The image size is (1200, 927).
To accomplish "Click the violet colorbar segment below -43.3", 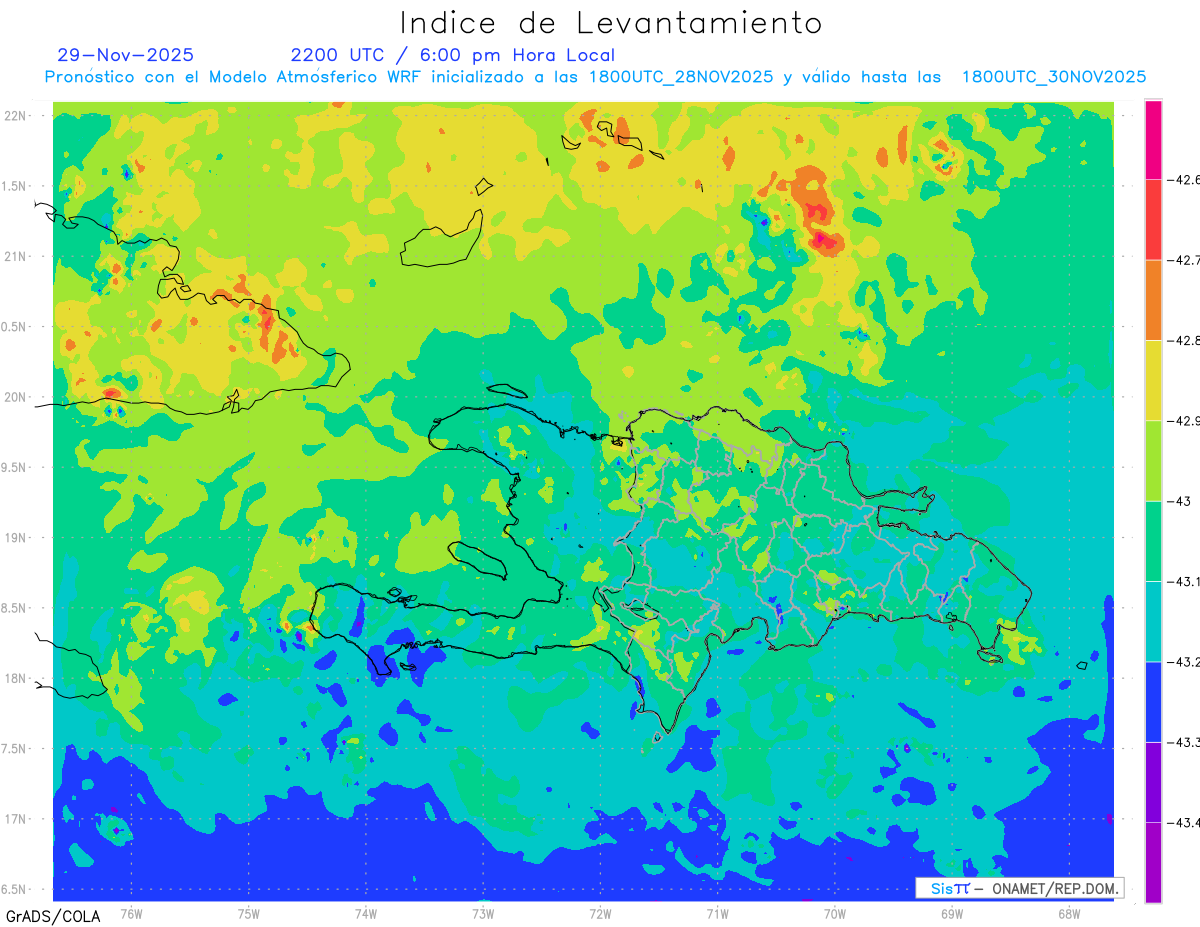I will 1153,782.
